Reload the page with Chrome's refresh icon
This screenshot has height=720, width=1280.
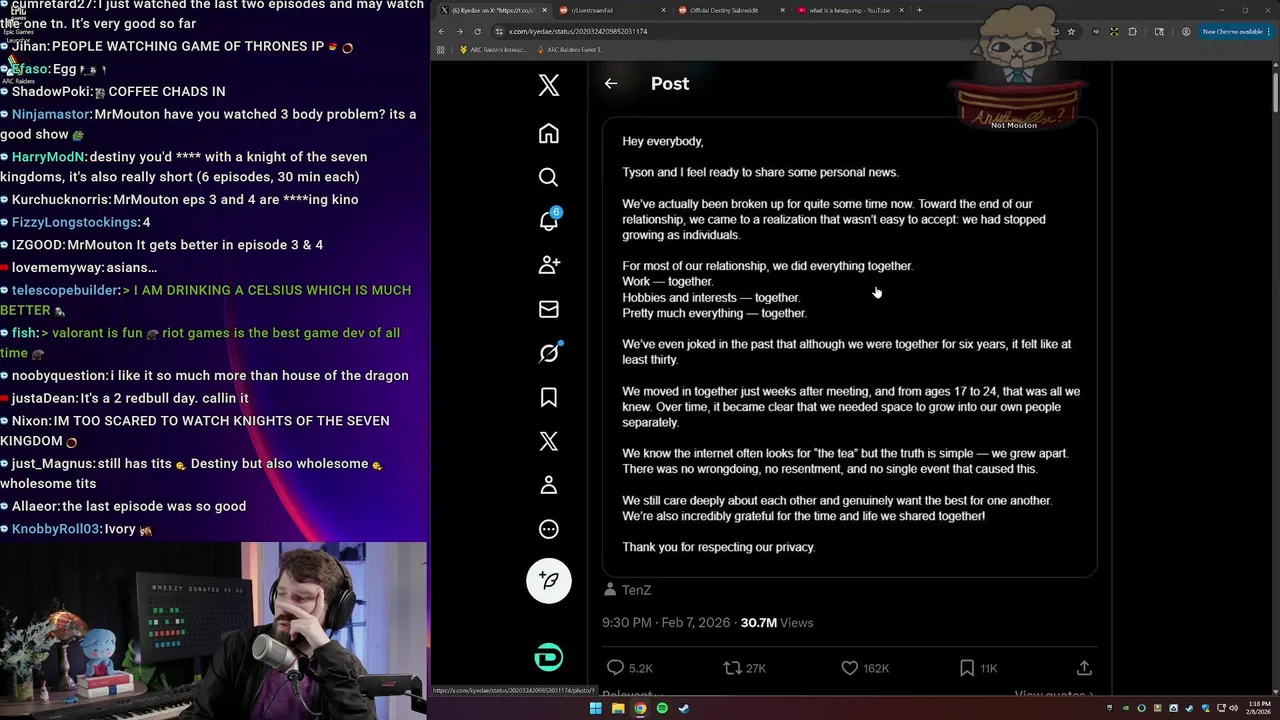[x=477, y=31]
